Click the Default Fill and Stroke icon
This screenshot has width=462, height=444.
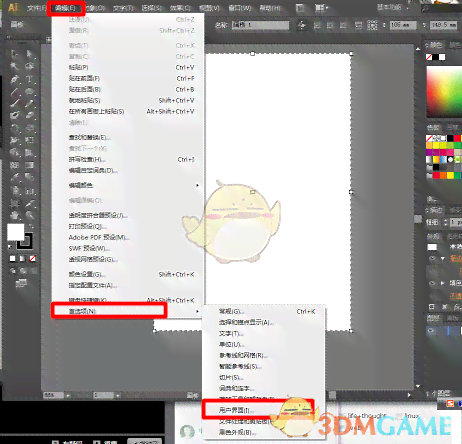[x=10, y=247]
